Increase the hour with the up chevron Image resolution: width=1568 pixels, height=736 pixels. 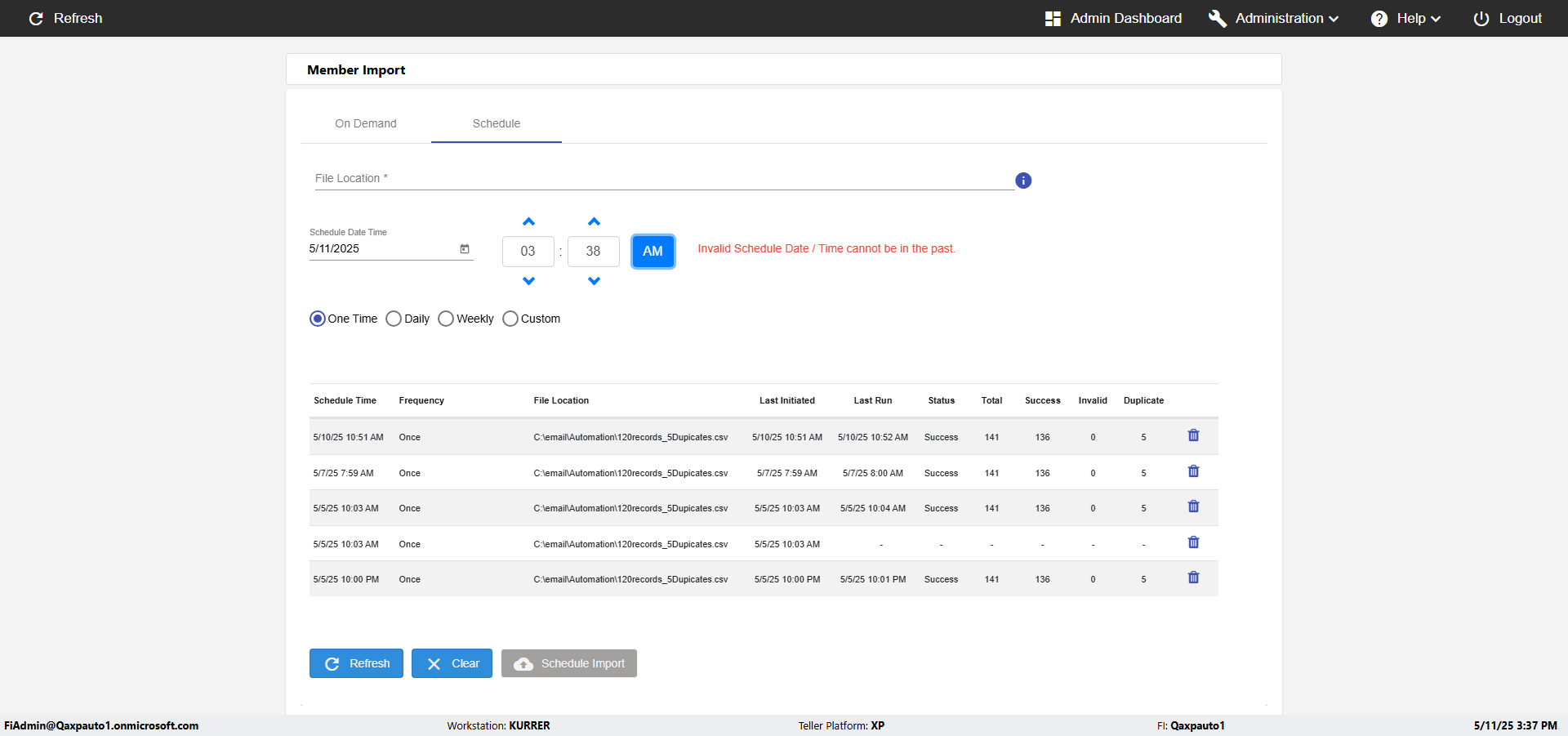pos(528,222)
